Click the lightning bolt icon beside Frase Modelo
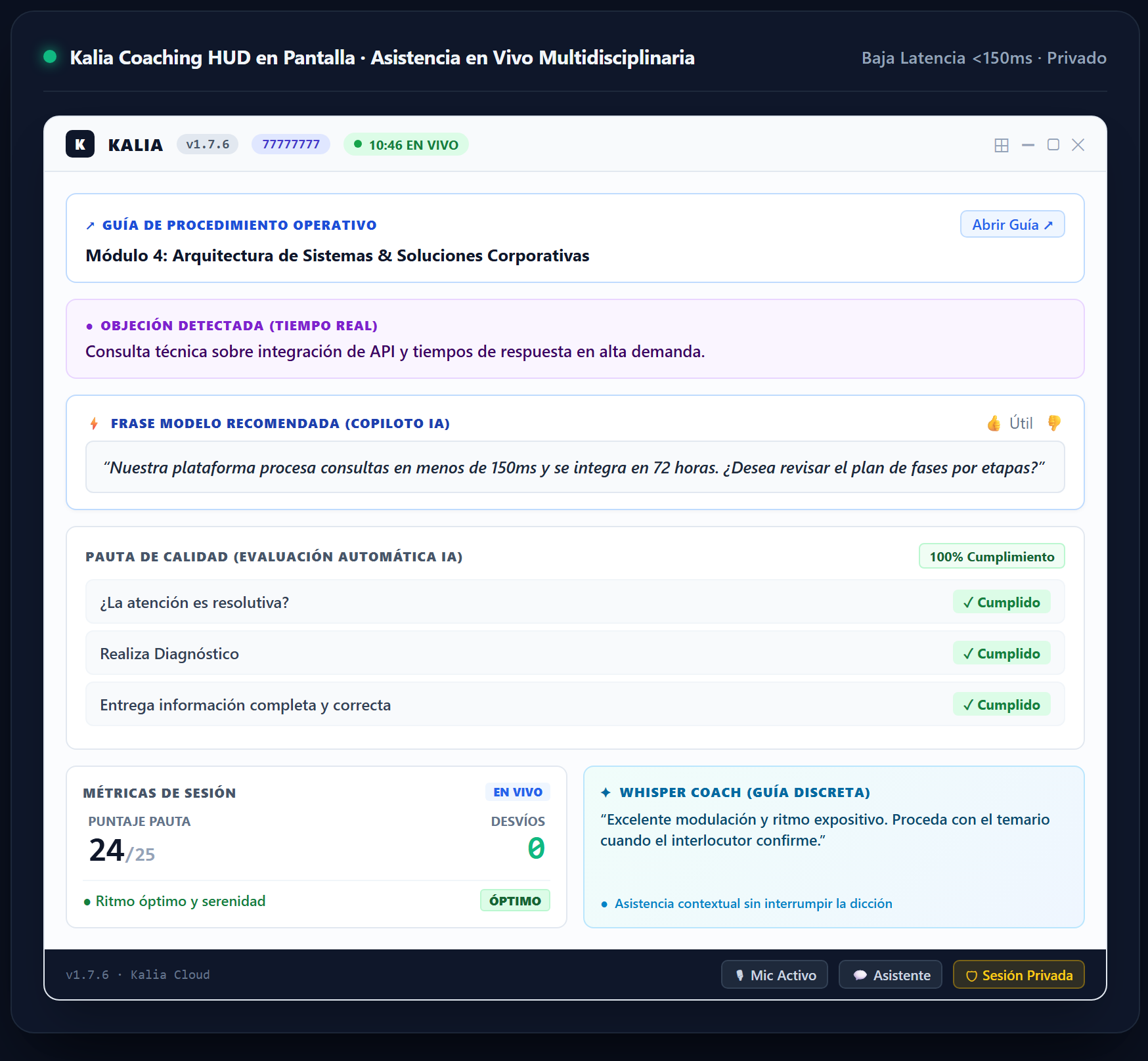The width and height of the screenshot is (1148, 1061). click(94, 423)
